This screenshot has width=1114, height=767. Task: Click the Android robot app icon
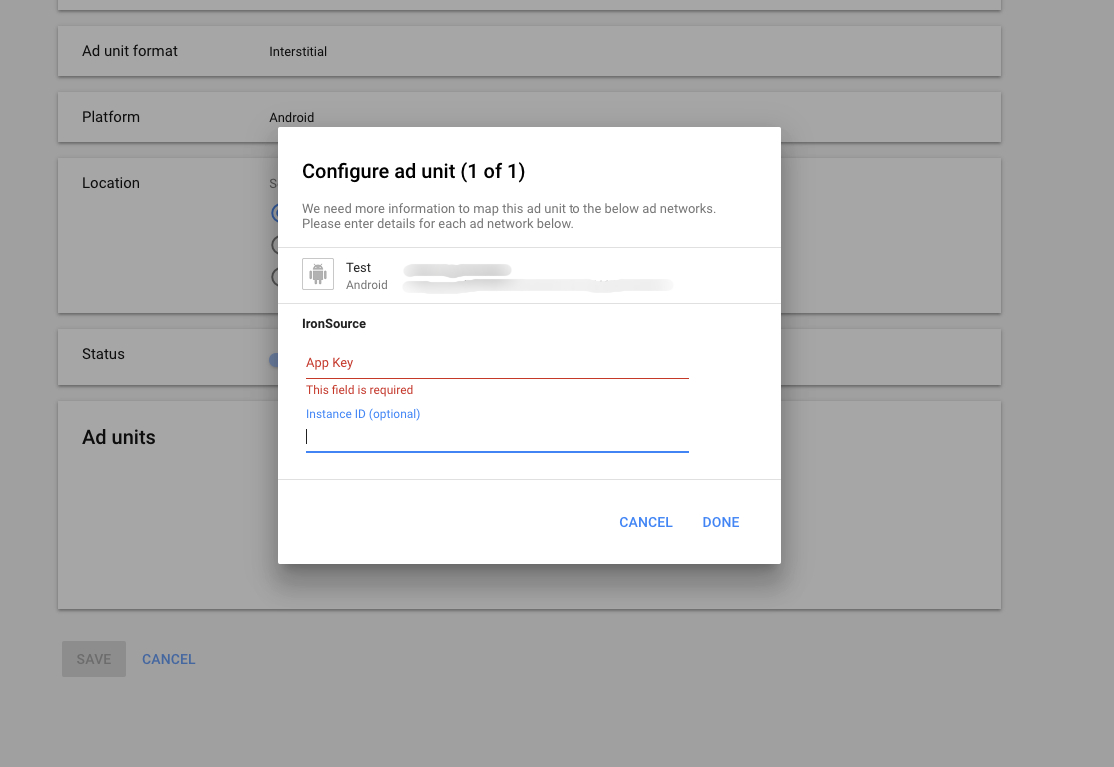[317, 274]
